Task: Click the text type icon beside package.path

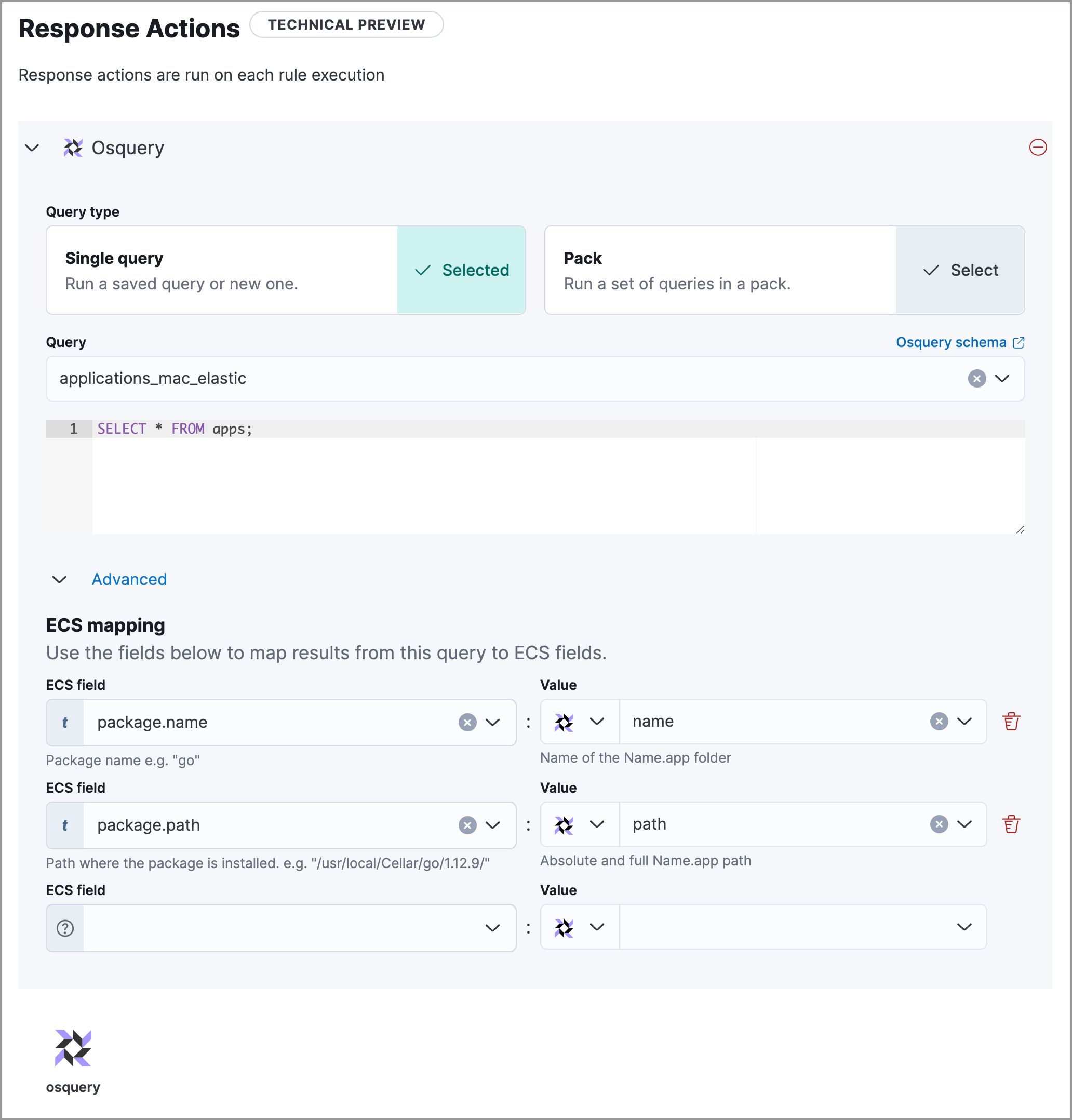Action: (x=65, y=825)
